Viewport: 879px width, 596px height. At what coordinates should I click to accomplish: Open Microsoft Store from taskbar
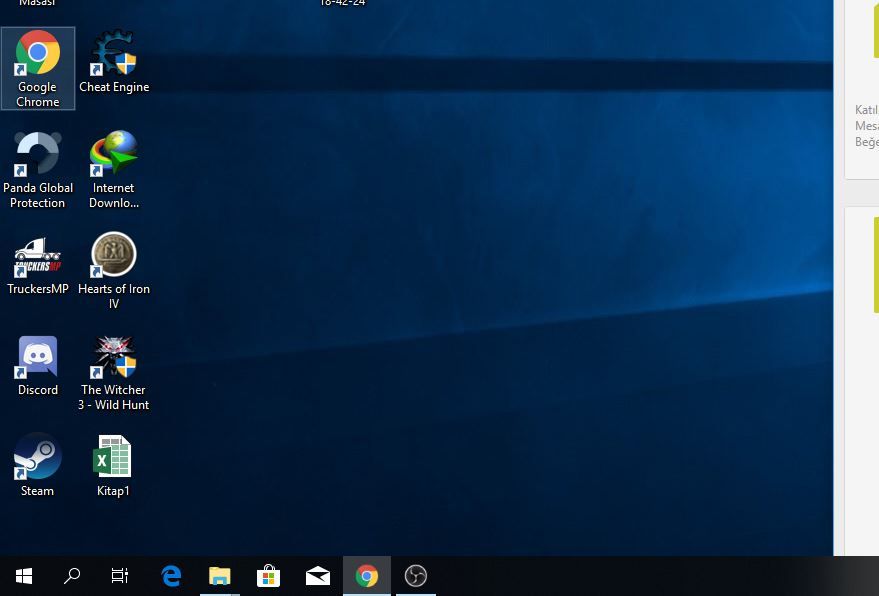click(269, 576)
